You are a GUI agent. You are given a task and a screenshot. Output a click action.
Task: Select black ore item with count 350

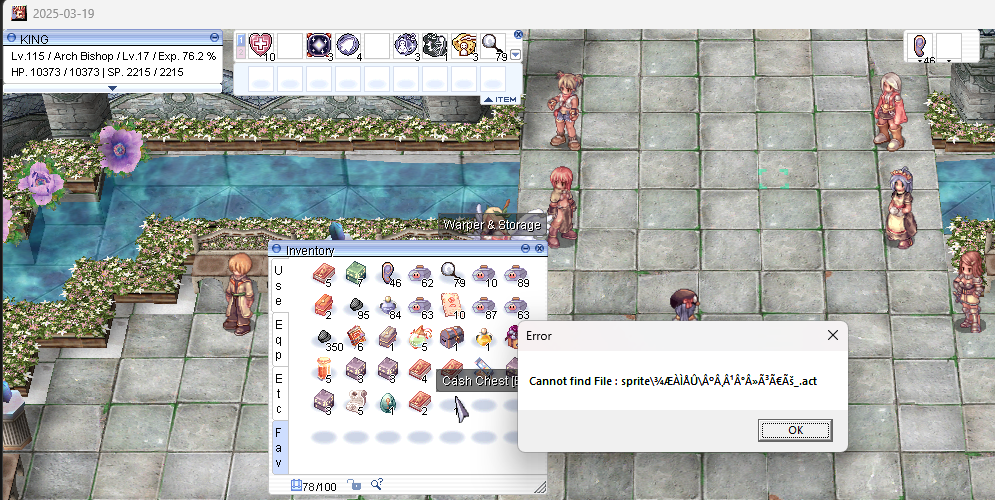click(326, 339)
